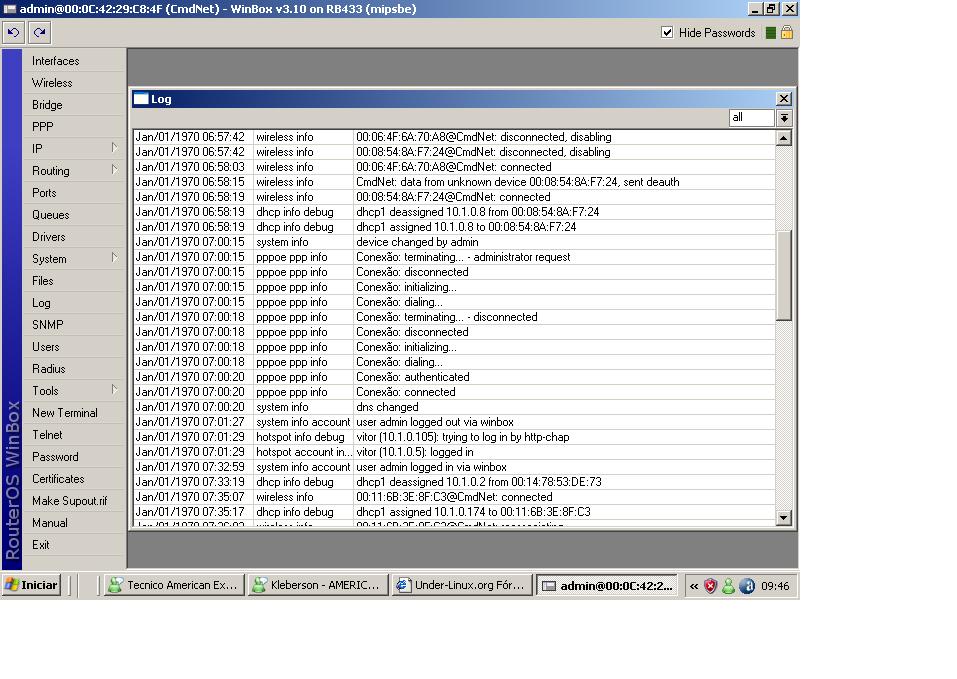Click the log scrollbar up arrow
Screen dimensions: 957x679
(x=784, y=138)
